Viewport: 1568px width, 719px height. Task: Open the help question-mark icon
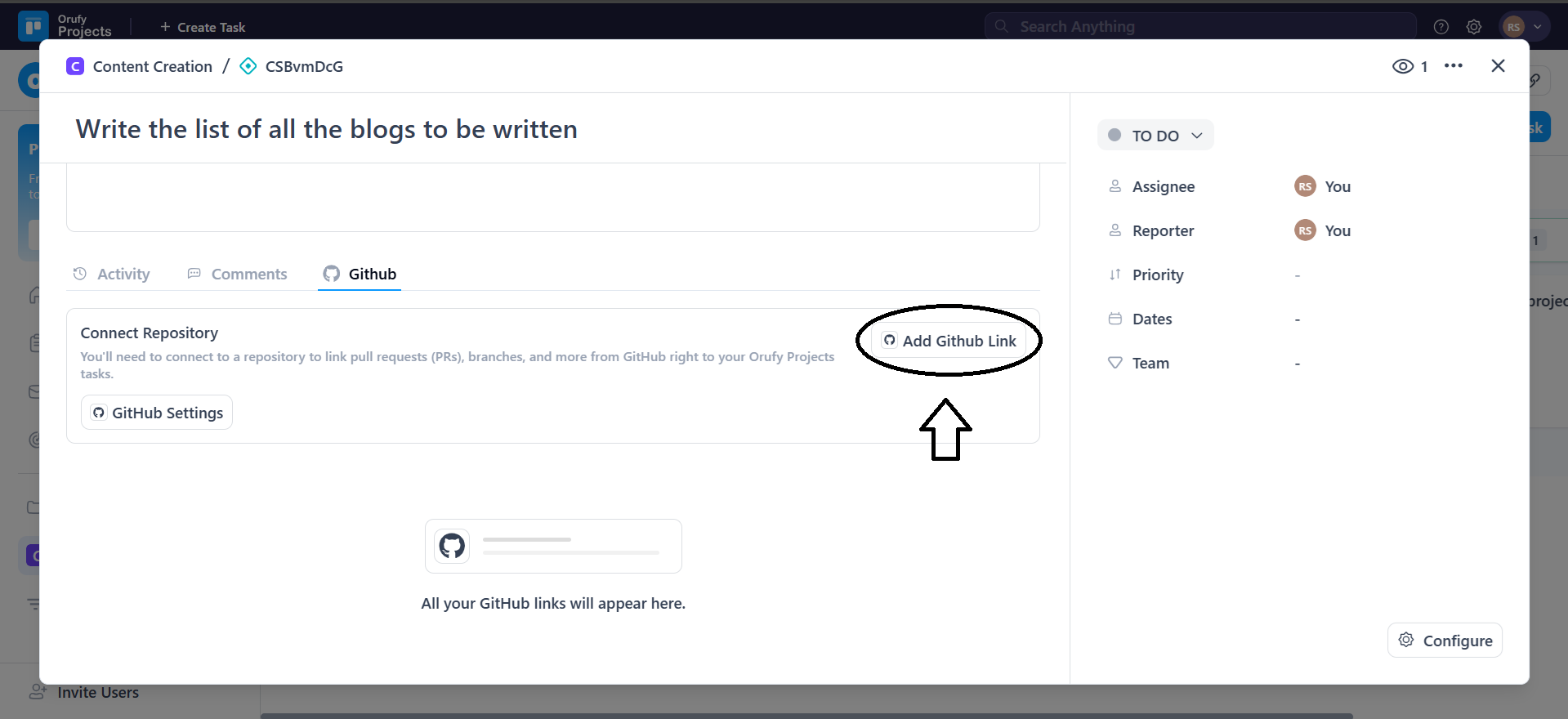[x=1441, y=27]
